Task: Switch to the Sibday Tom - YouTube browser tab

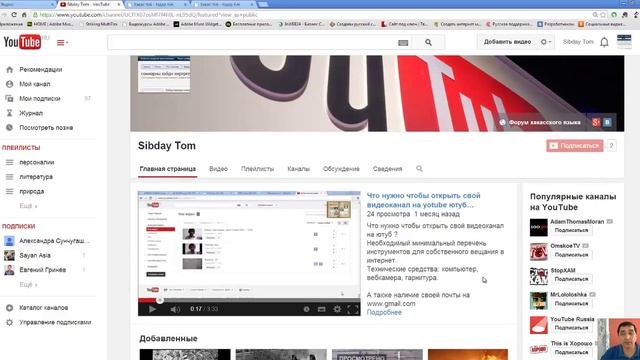Action: (x=89, y=4)
